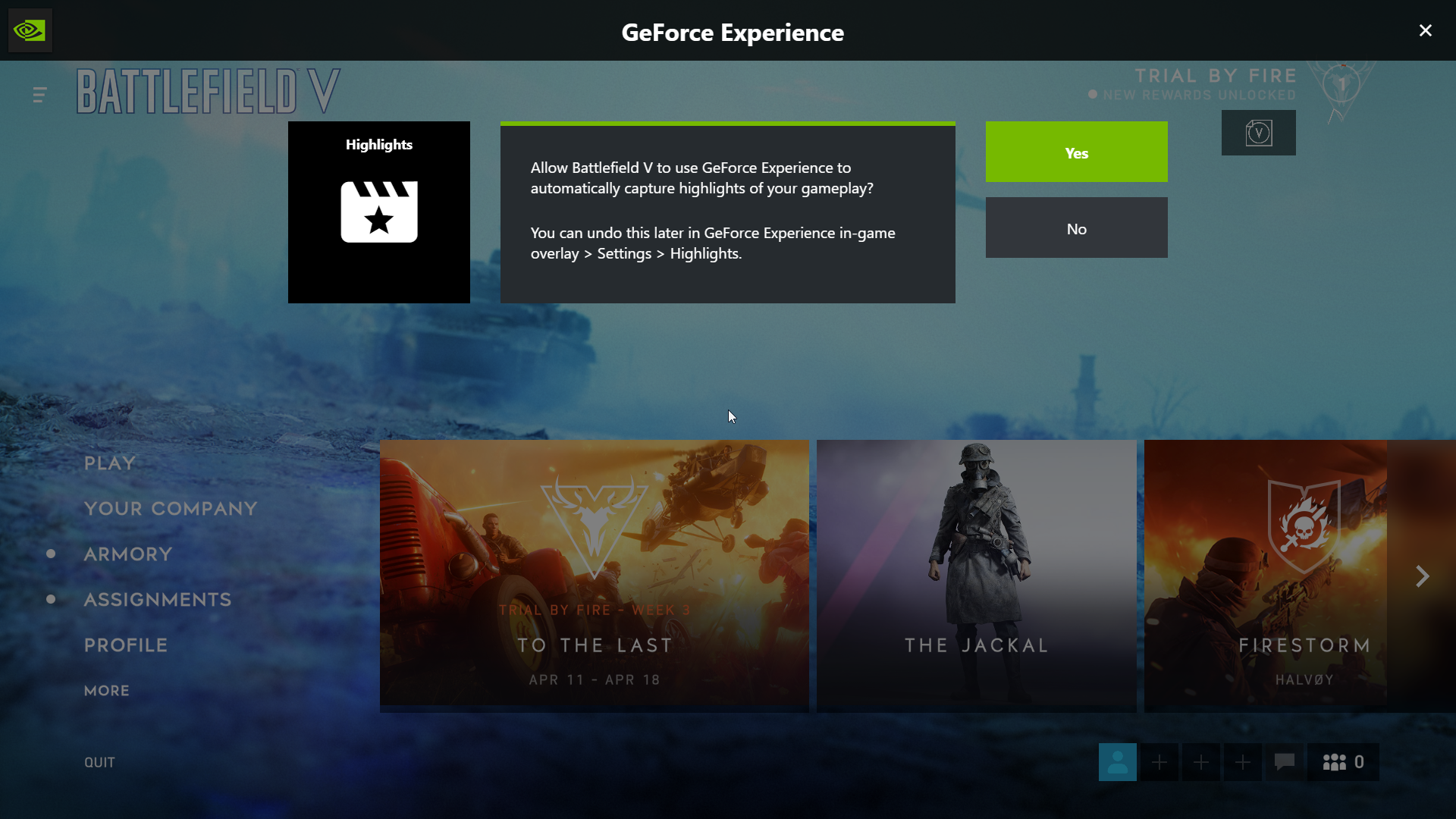Click Yes to allow GeForce Highlights capture

pyautogui.click(x=1076, y=152)
